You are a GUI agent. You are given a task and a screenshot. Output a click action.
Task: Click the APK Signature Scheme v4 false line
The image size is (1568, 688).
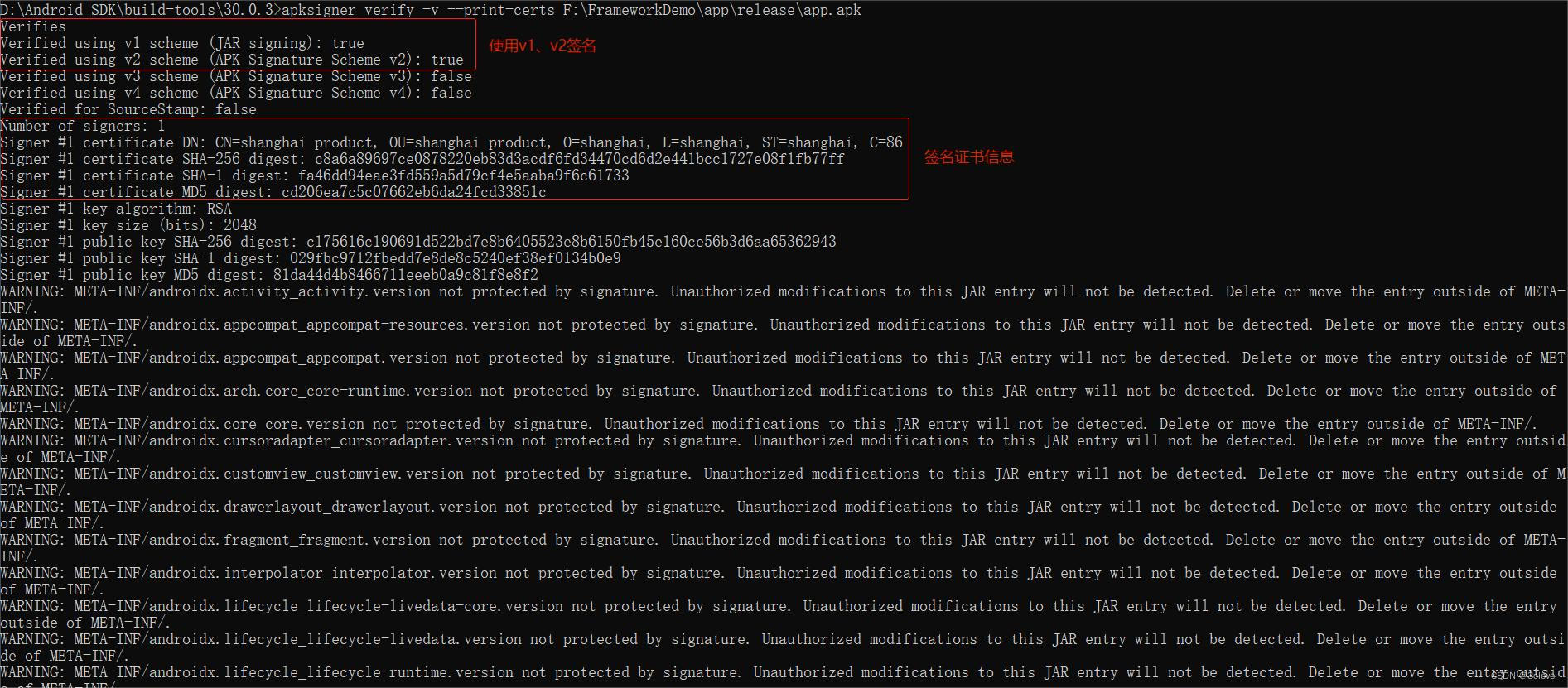click(x=236, y=93)
